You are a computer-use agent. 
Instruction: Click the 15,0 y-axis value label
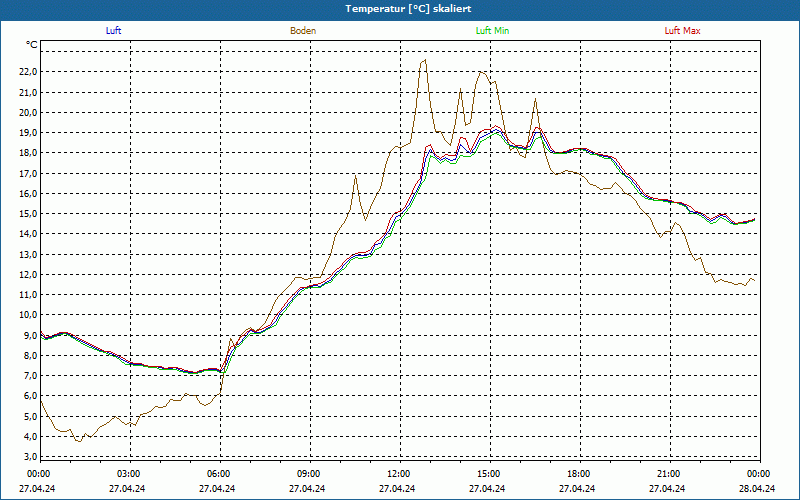pos(26,214)
